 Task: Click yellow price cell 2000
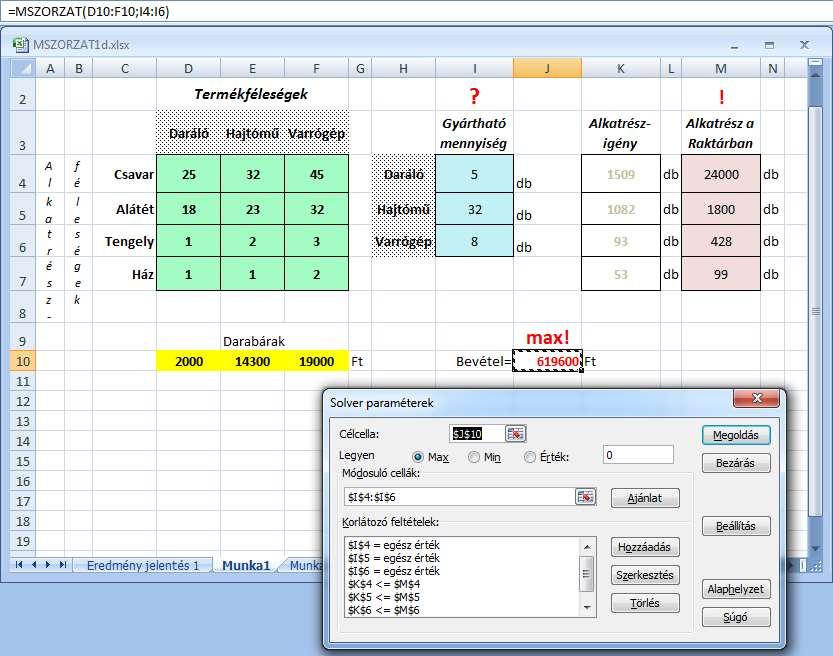pos(189,361)
